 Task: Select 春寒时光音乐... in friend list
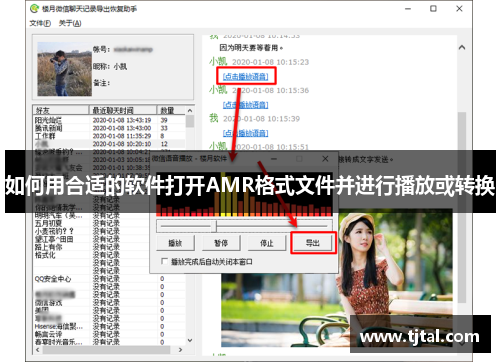pyautogui.click(x=59, y=342)
